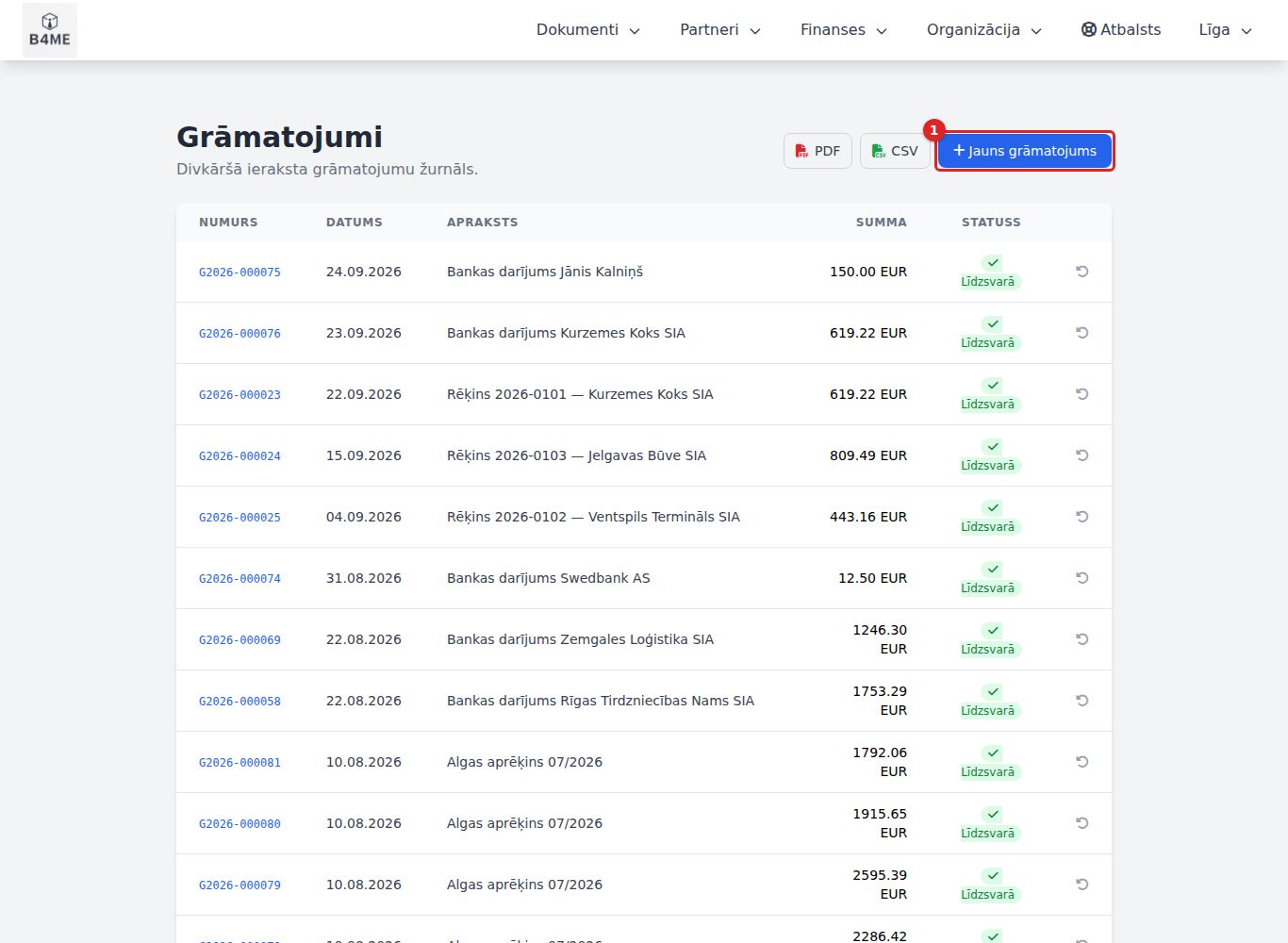This screenshot has width=1288, height=943.
Task: Click amount 150.00 EUR
Action: pyautogui.click(x=868, y=272)
